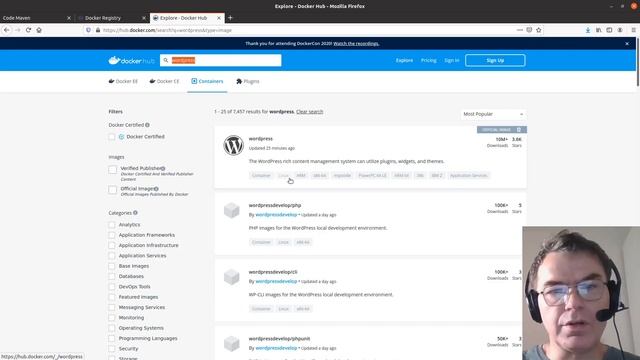The width and height of the screenshot is (640, 360).
Task: Click the Clear search link
Action: click(x=309, y=111)
